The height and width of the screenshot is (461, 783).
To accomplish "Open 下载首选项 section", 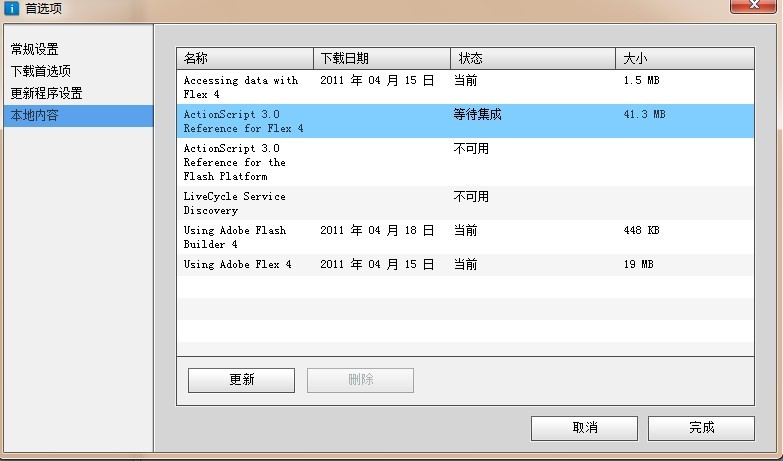I will point(40,71).
